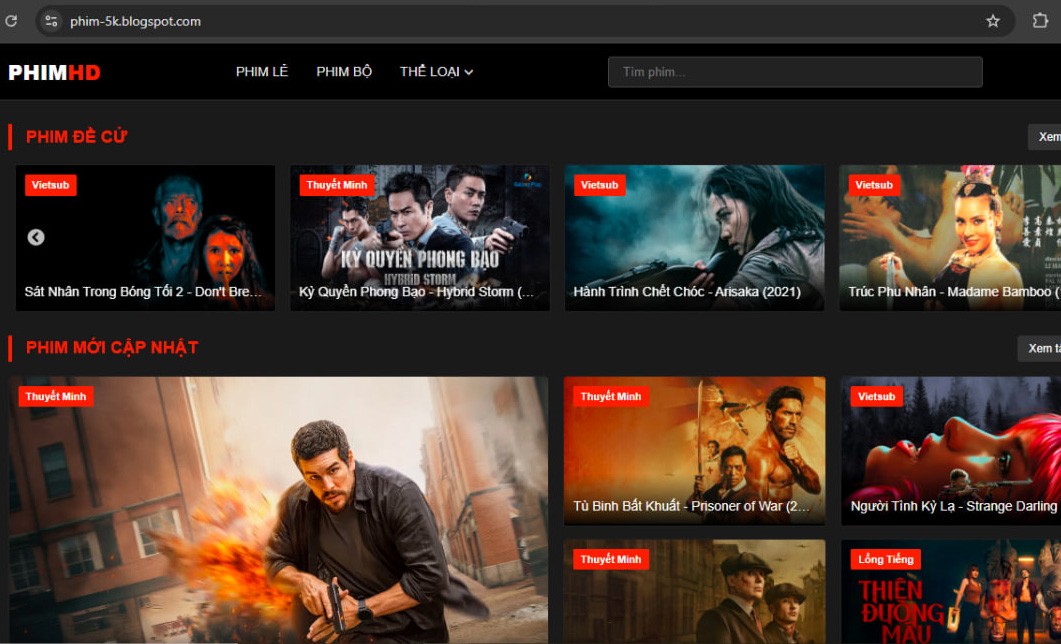
Task: Open the browser extensions puzzle icon
Action: [x=1039, y=21]
